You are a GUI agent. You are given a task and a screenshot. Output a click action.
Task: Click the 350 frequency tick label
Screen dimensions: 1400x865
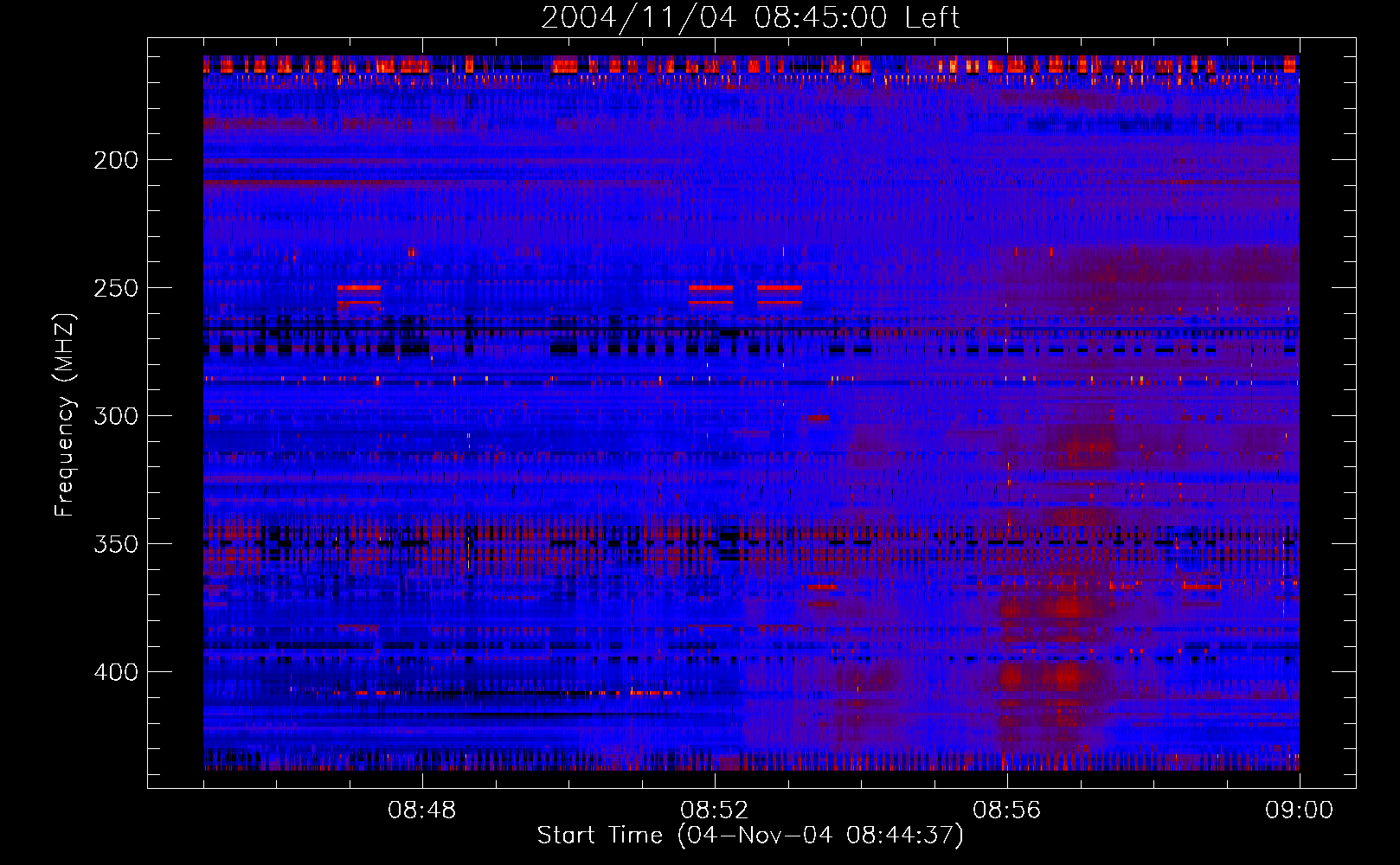[x=116, y=544]
